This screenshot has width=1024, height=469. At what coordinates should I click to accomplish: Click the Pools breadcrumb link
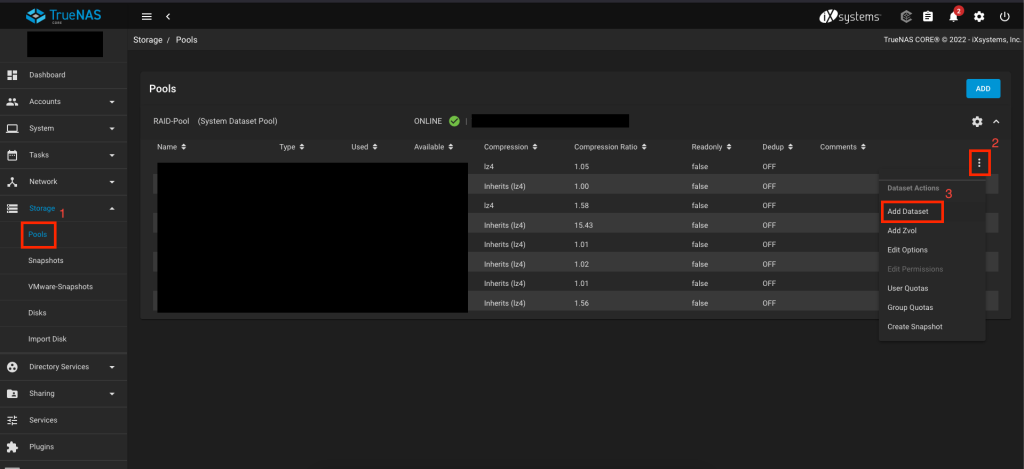pyautogui.click(x=186, y=40)
